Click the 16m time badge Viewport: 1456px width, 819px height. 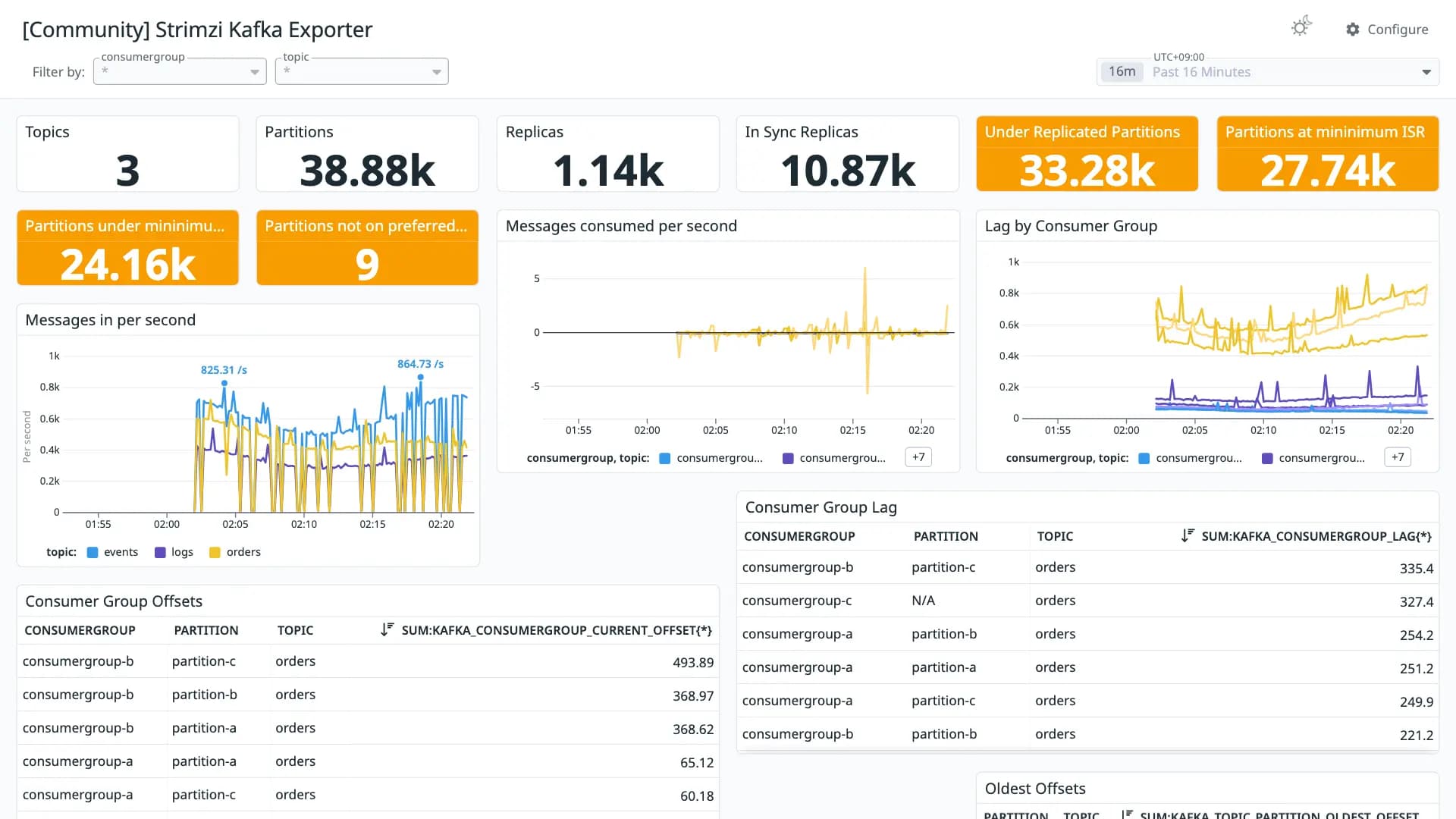pyautogui.click(x=1122, y=72)
